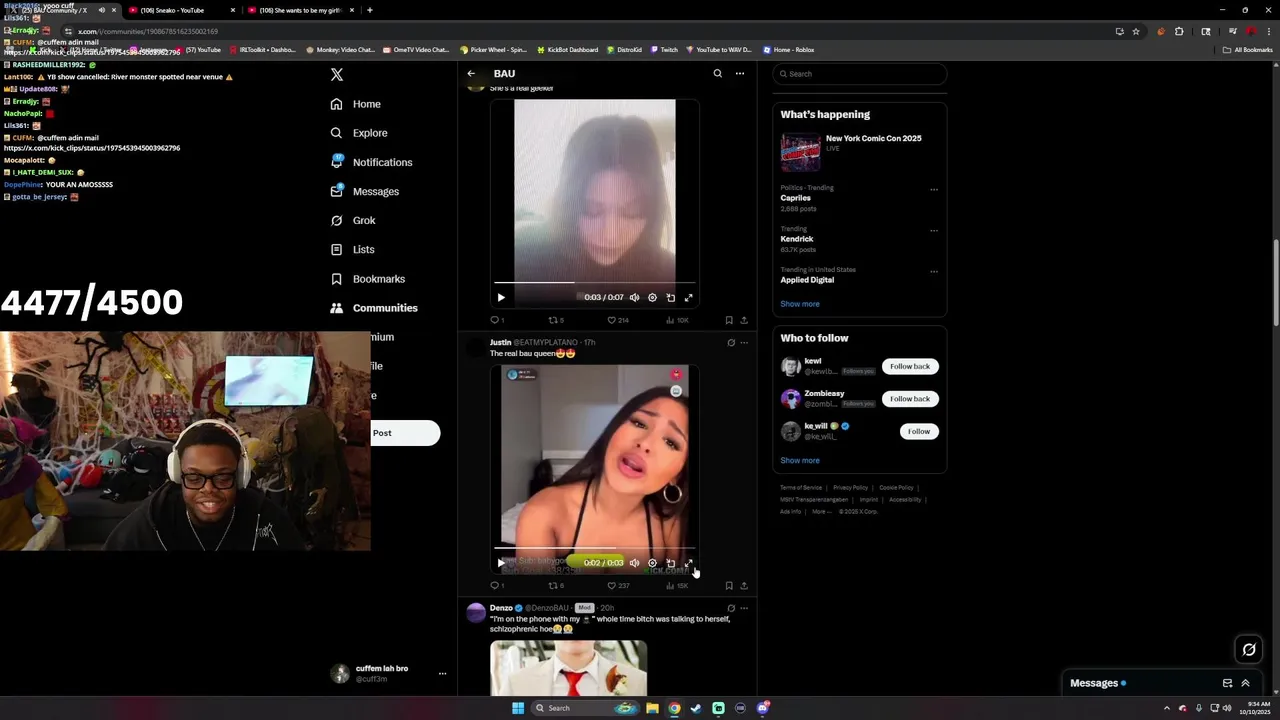Image resolution: width=1280 pixels, height=720 pixels.
Task: Play Justin's video (0:02 / 0:03)
Action: (x=501, y=563)
